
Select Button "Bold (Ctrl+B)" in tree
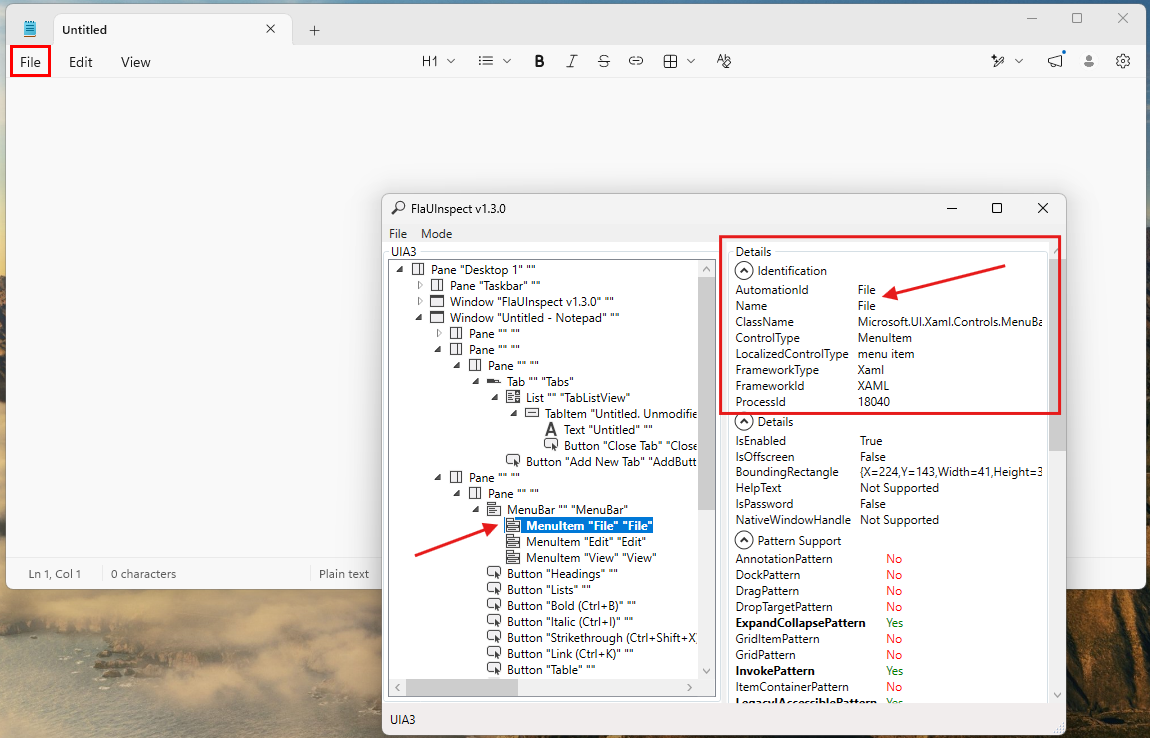coord(571,606)
